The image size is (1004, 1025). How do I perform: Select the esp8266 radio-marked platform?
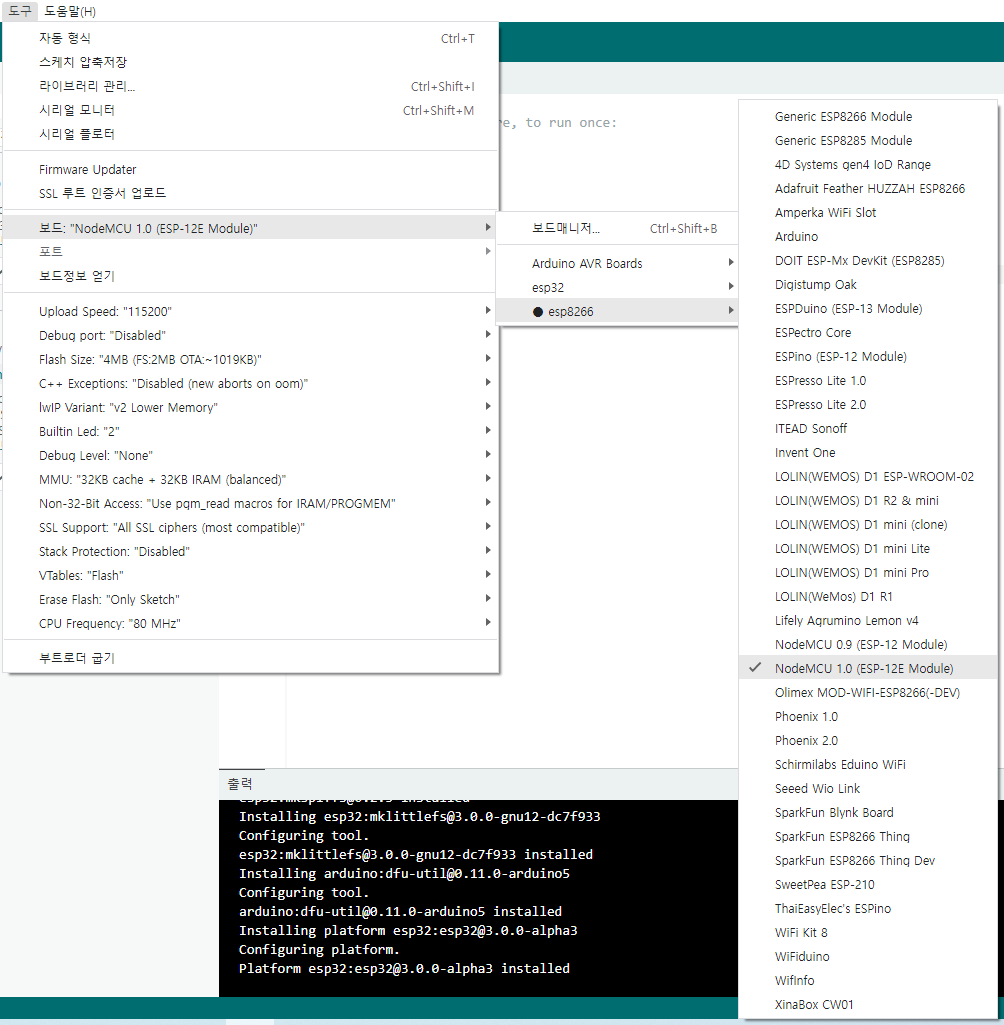(x=617, y=312)
